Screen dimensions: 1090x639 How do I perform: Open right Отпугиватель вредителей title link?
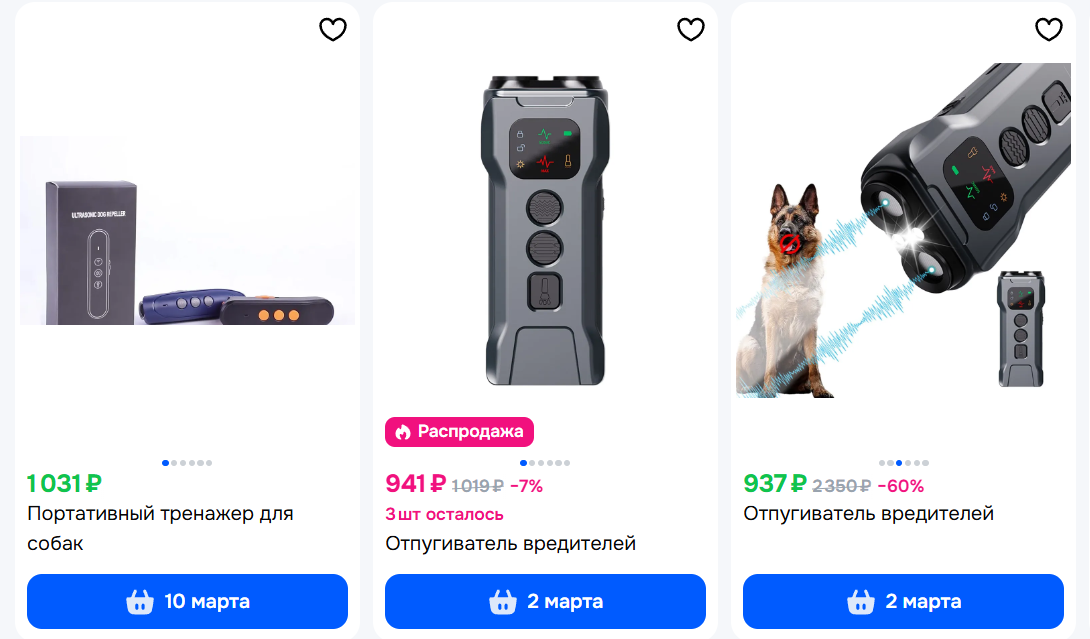[x=868, y=514]
